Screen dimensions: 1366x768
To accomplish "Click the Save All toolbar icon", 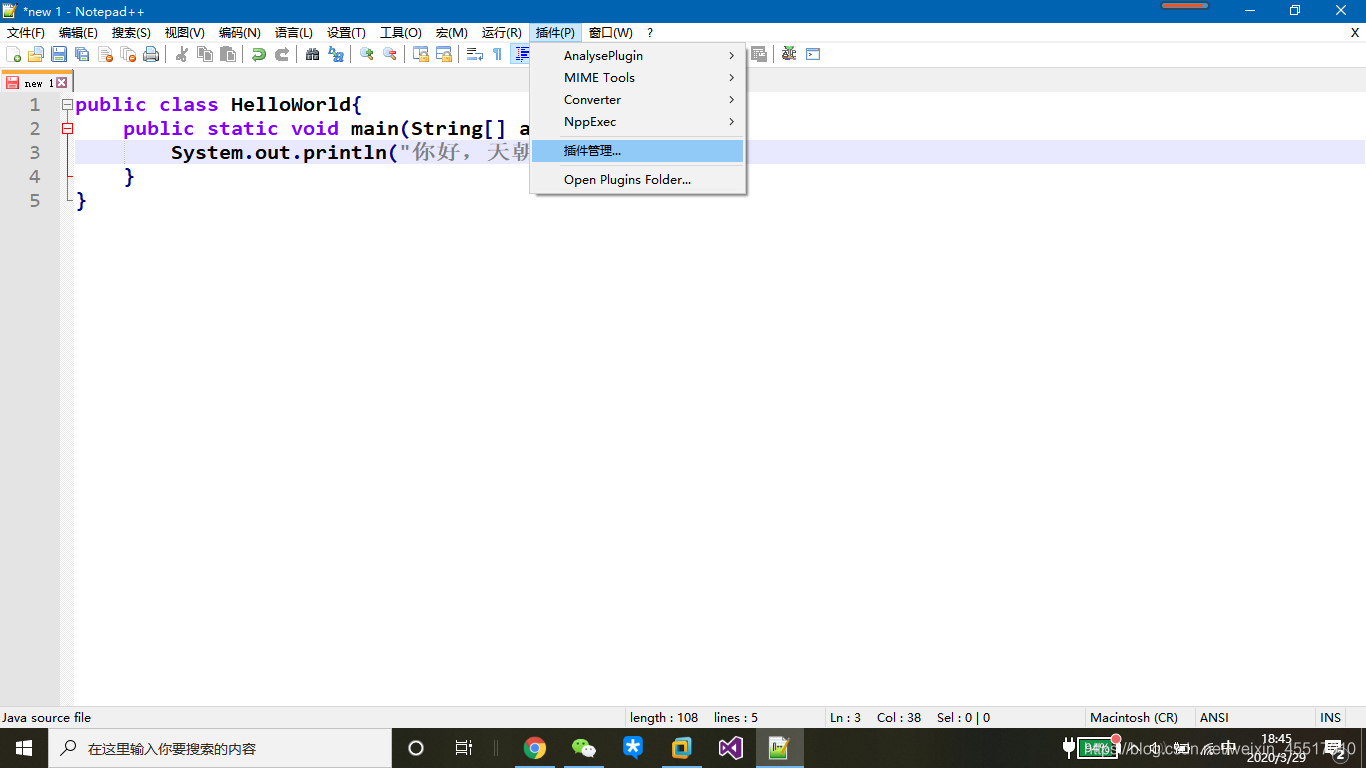I will tap(82, 54).
